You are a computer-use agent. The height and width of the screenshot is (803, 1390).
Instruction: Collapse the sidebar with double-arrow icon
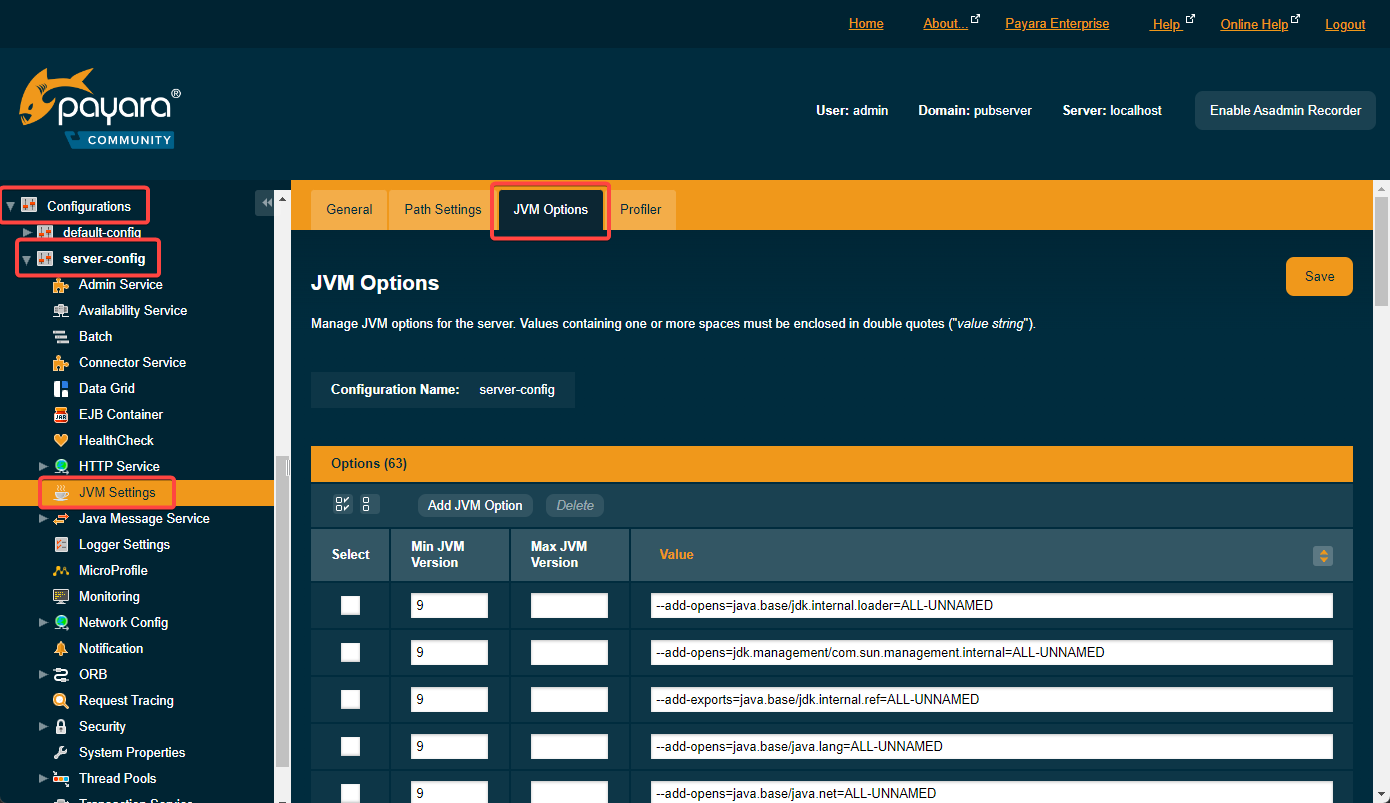coord(266,203)
